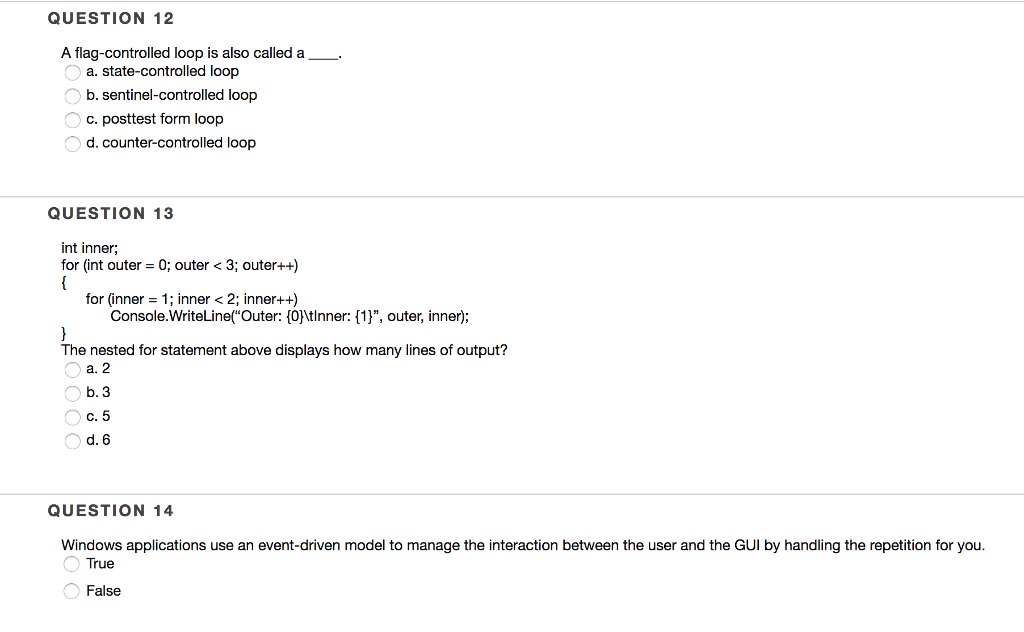This screenshot has width=1024, height=632.
Task: Click the label text 'sentinel-controlled loop'
Action: tap(172, 95)
